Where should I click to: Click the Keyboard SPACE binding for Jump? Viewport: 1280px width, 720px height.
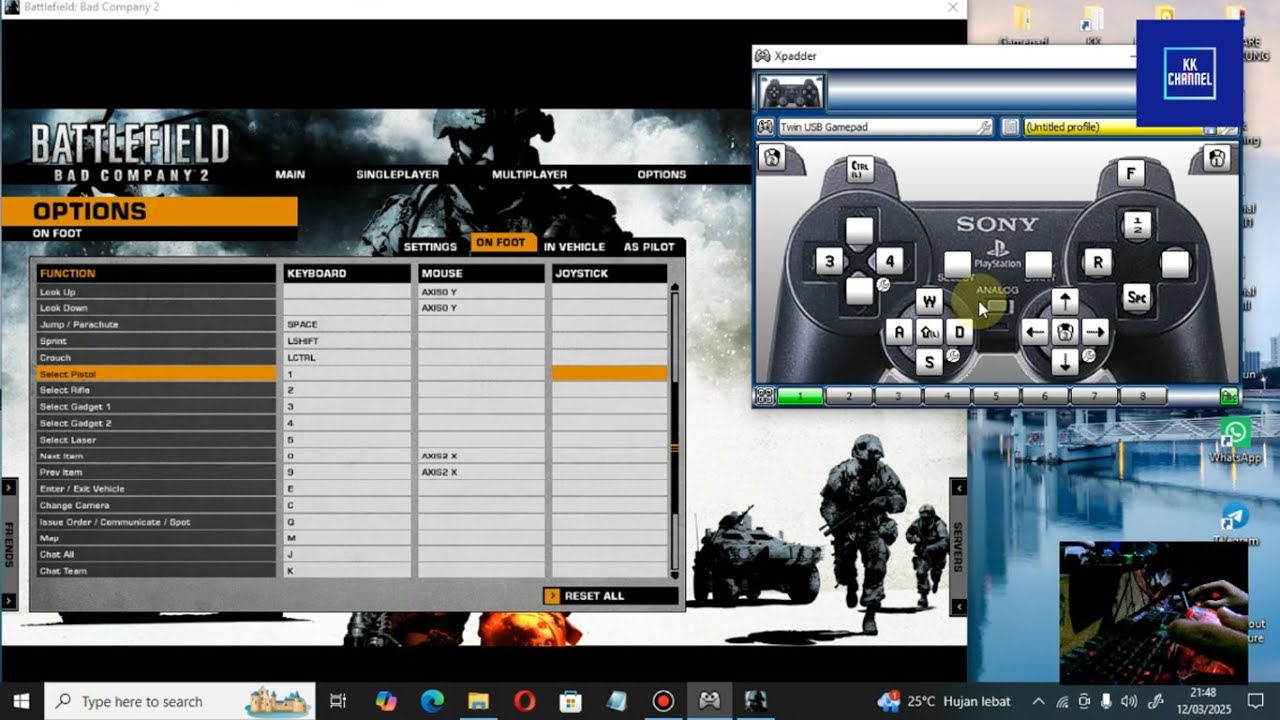(346, 325)
